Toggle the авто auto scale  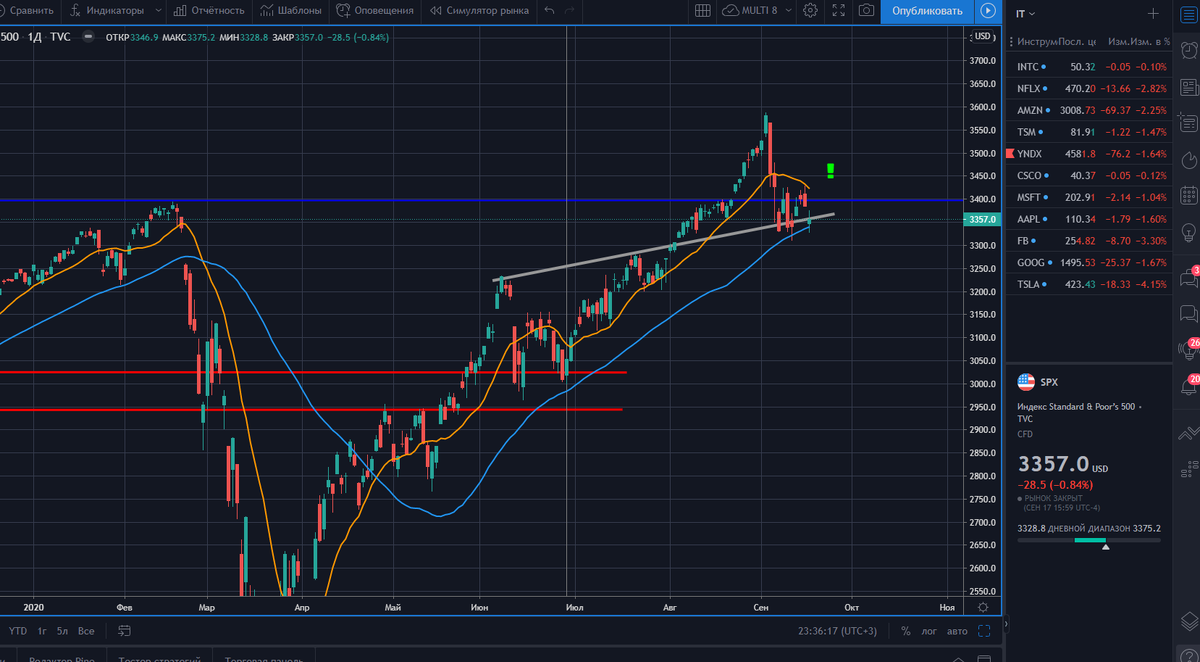(x=957, y=631)
